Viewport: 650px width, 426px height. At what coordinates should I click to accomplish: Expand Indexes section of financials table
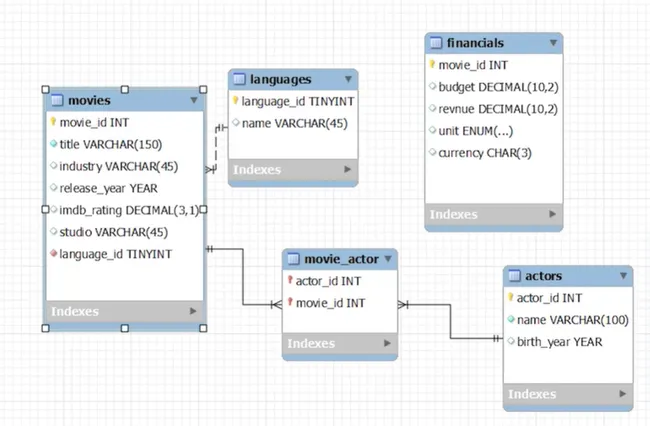pyautogui.click(x=552, y=214)
